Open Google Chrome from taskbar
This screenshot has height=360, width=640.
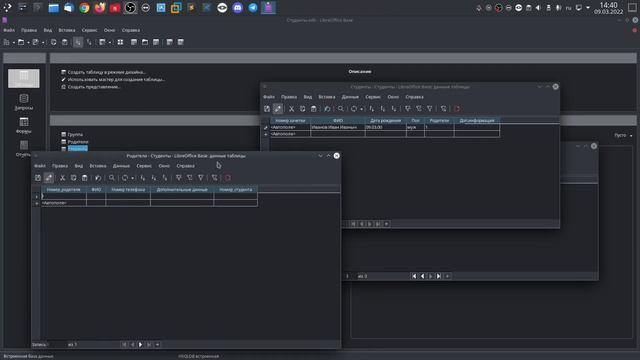pyautogui.click(x=84, y=8)
